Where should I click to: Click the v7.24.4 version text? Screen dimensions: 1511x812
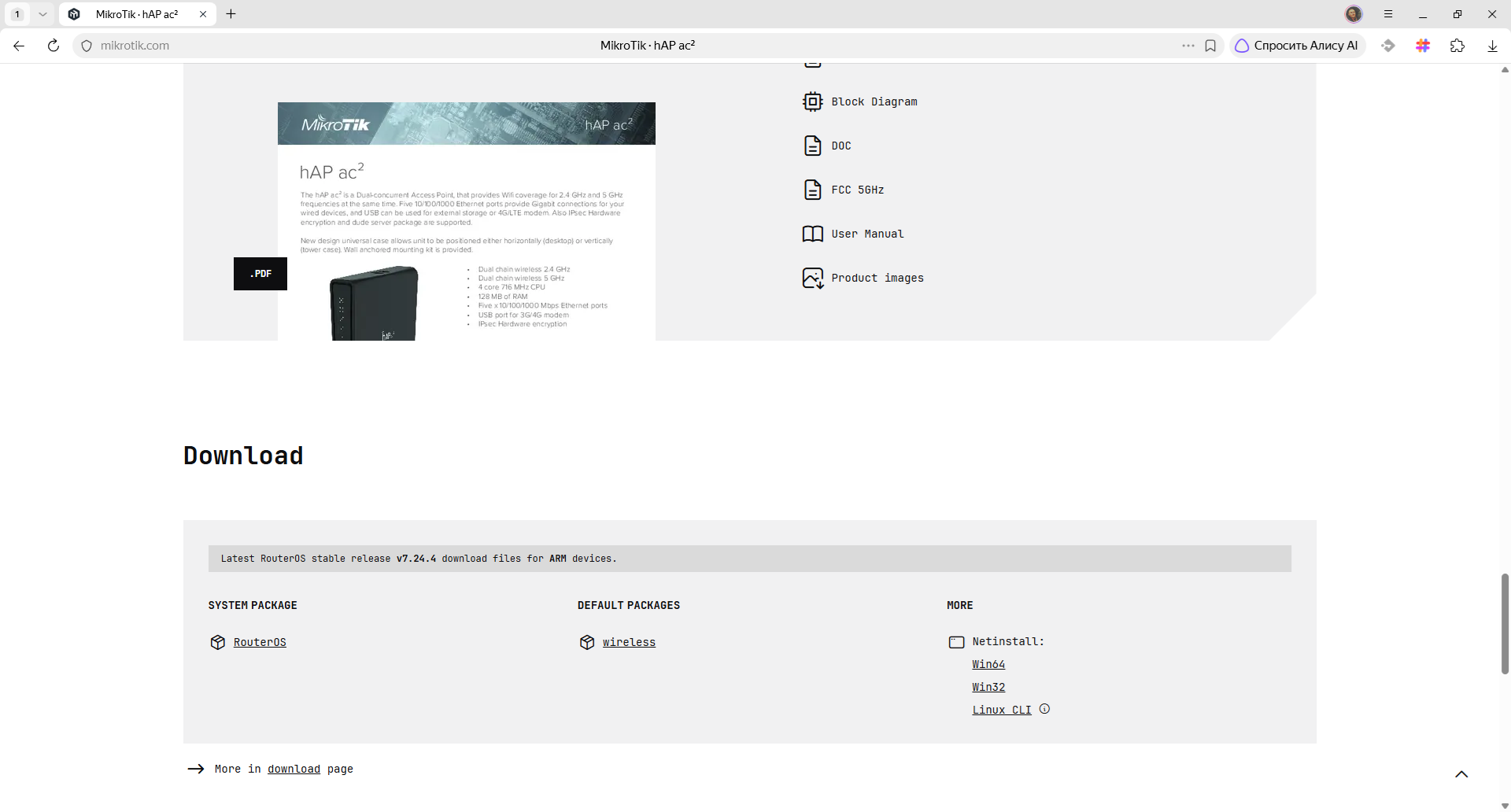[x=416, y=559]
